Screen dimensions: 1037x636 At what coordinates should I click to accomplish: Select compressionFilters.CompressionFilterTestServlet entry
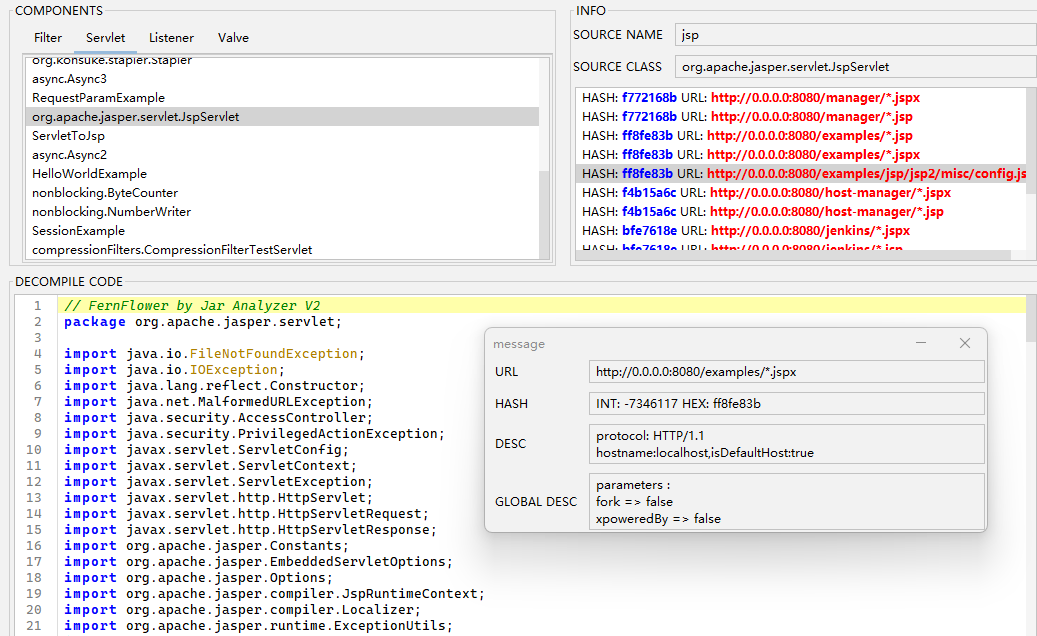pyautogui.click(x=172, y=250)
